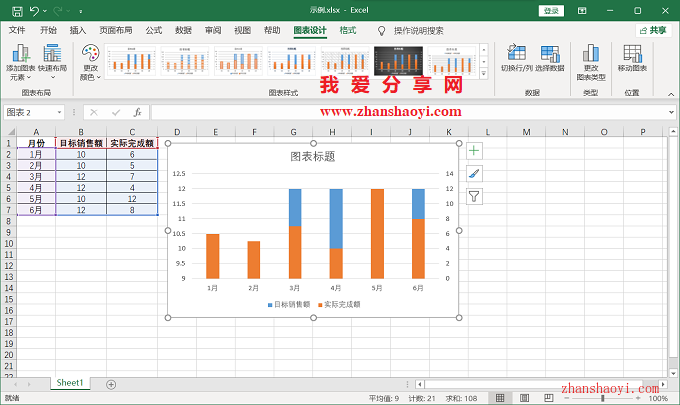The height and width of the screenshot is (405, 680).
Task: Switch to the 公式 tab
Action: click(x=154, y=30)
